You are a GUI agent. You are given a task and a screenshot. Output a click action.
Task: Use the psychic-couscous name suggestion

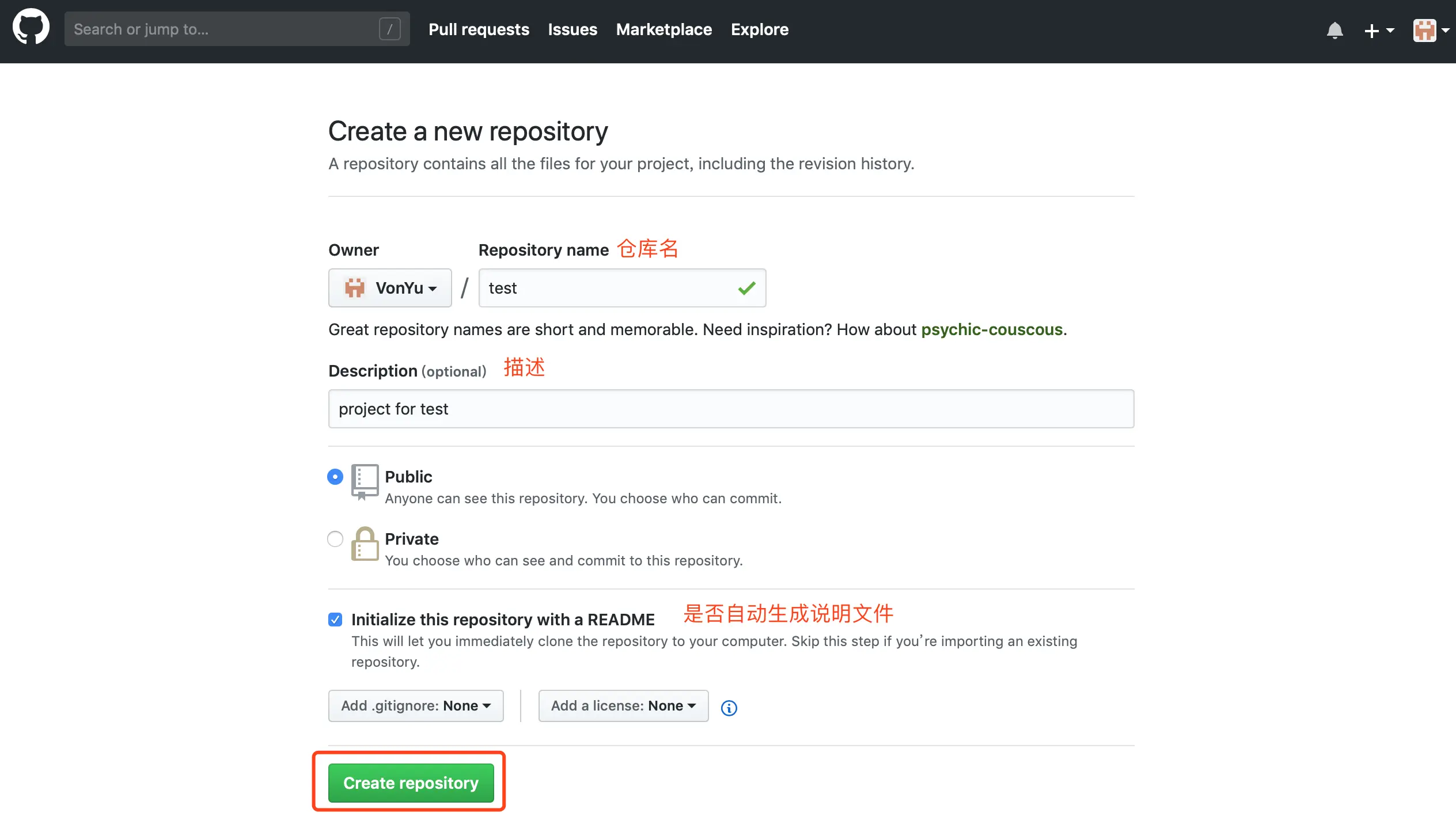click(991, 329)
